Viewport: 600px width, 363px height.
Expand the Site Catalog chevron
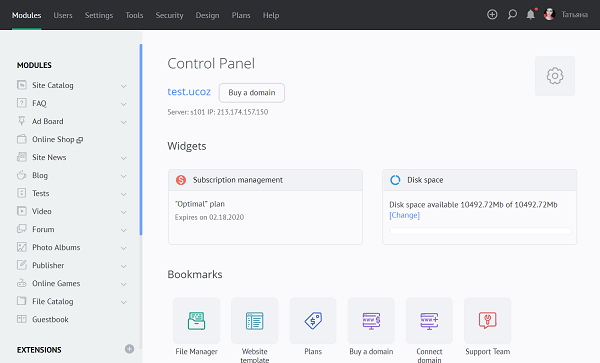pyautogui.click(x=124, y=86)
